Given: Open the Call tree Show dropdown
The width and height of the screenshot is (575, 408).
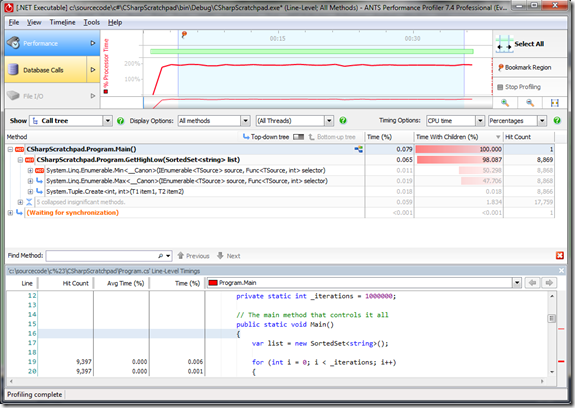Looking at the screenshot, I should [107, 121].
